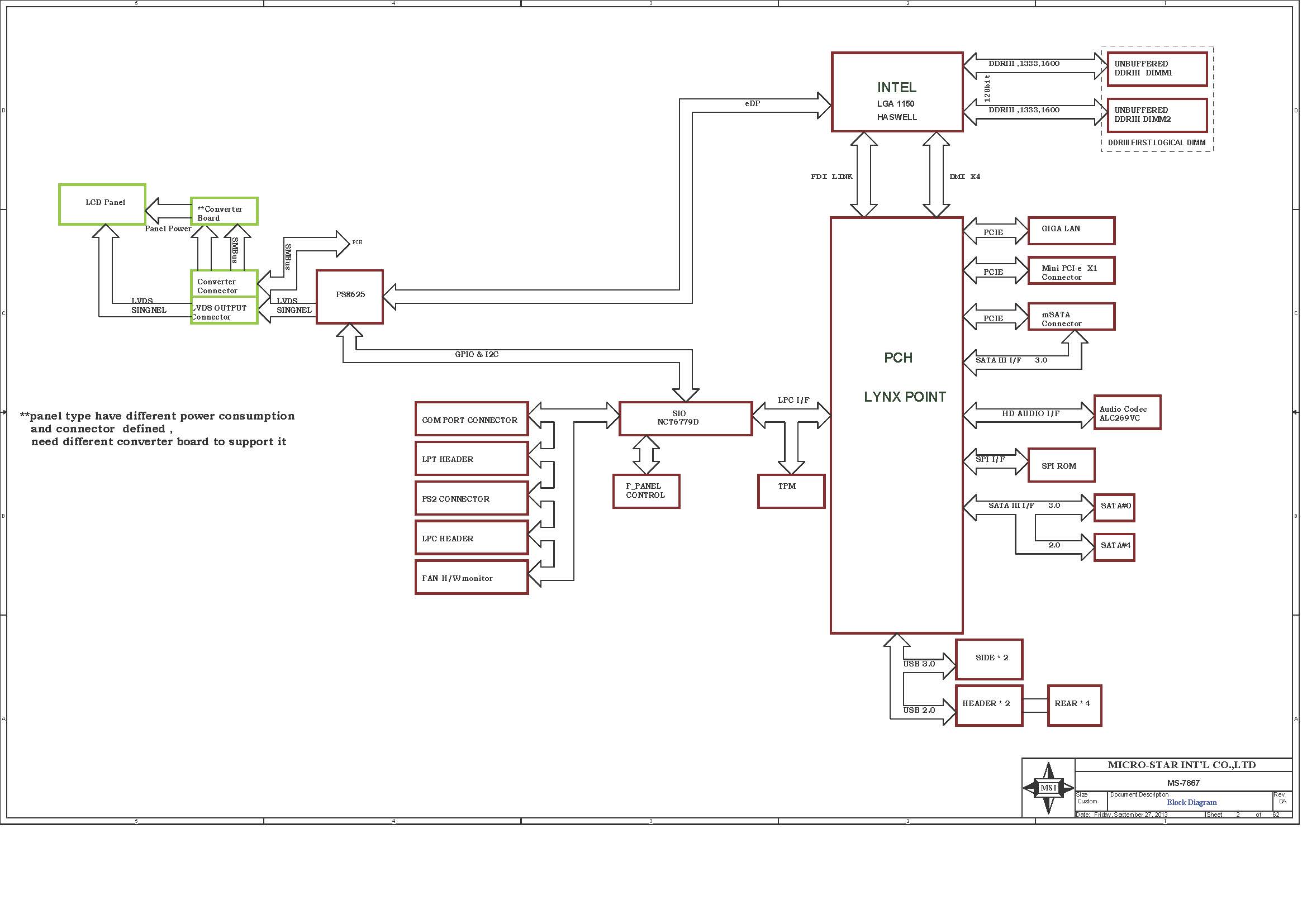Select the SPI ROM block

[1061, 465]
